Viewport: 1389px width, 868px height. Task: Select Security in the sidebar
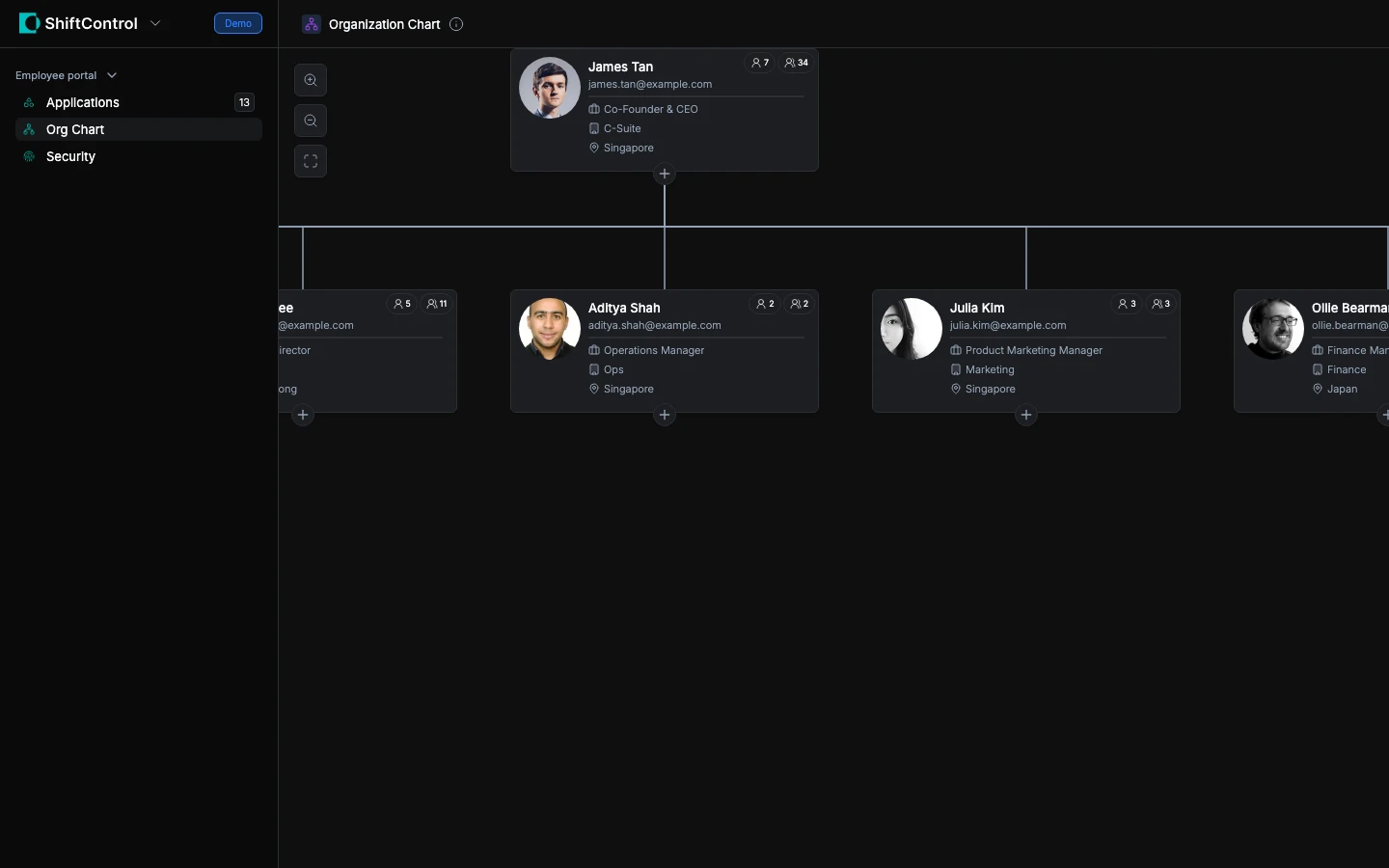pos(70,156)
